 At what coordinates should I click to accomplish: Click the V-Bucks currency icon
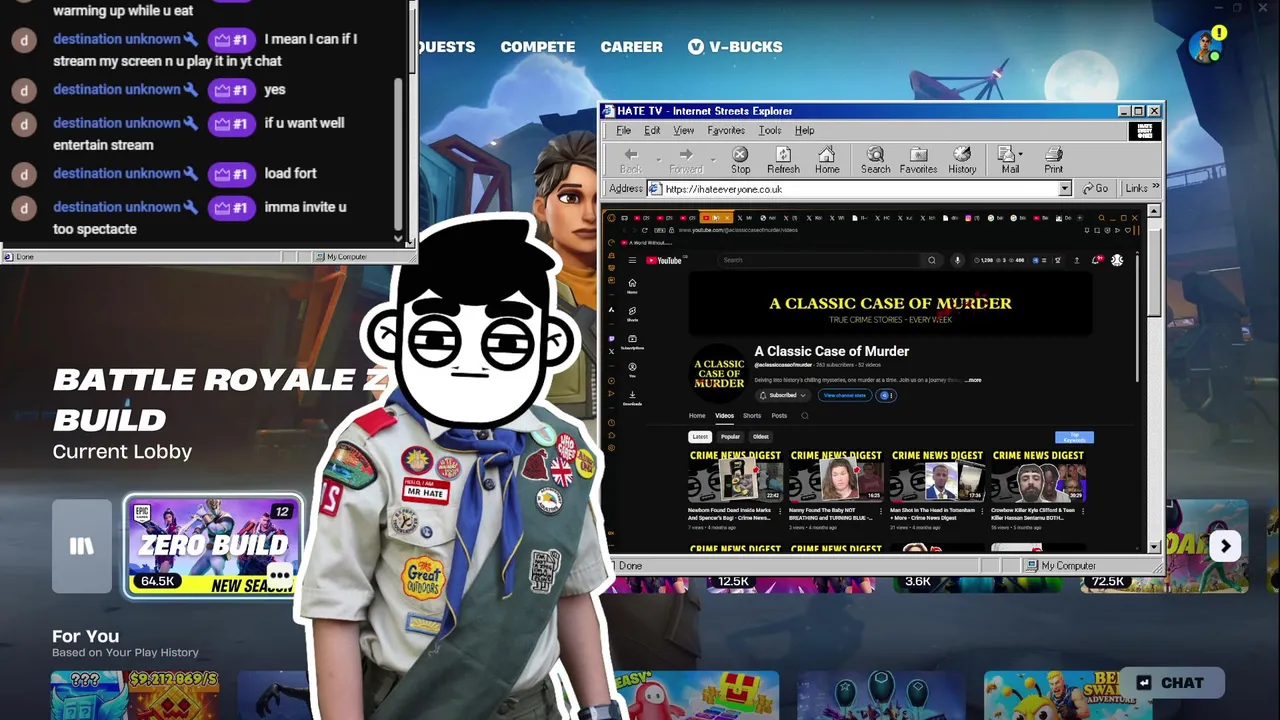(696, 47)
